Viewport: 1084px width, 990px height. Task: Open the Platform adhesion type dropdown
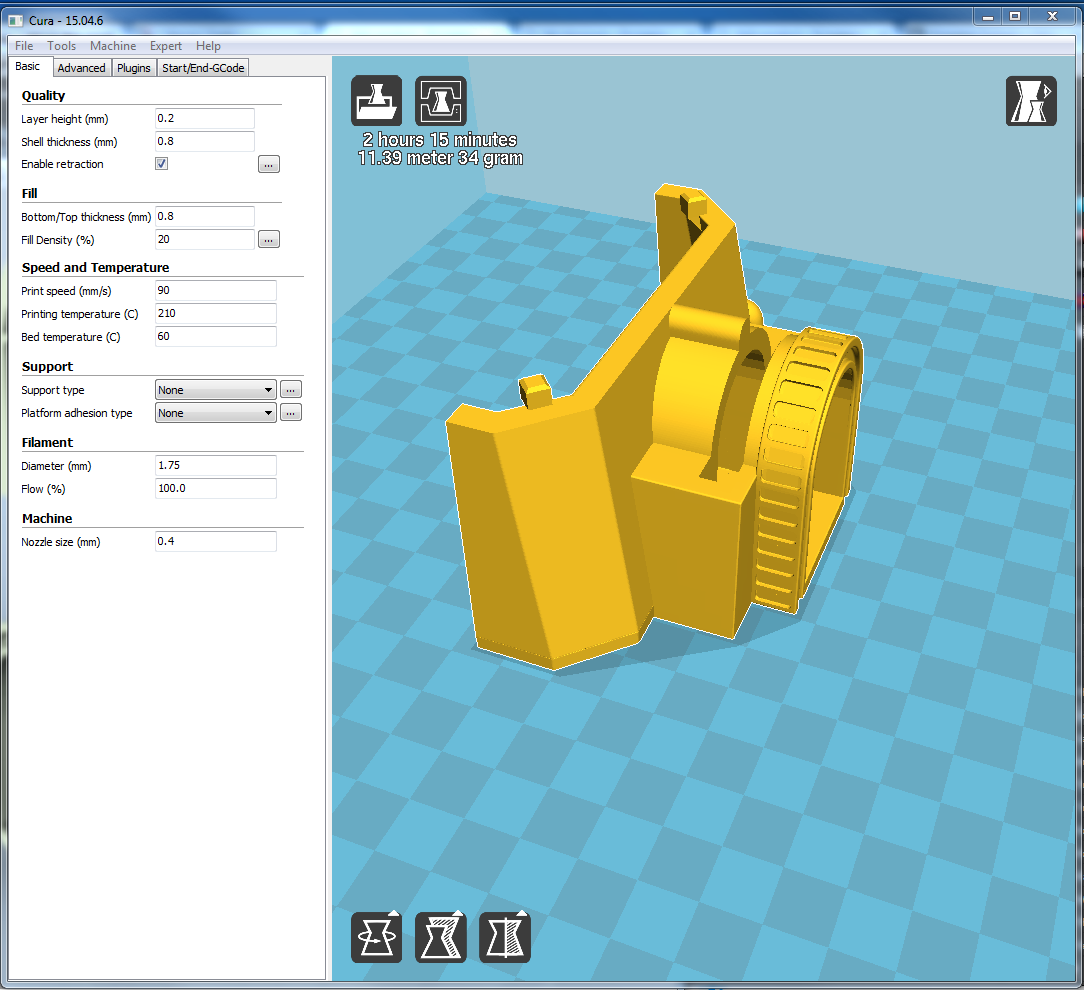click(x=215, y=413)
